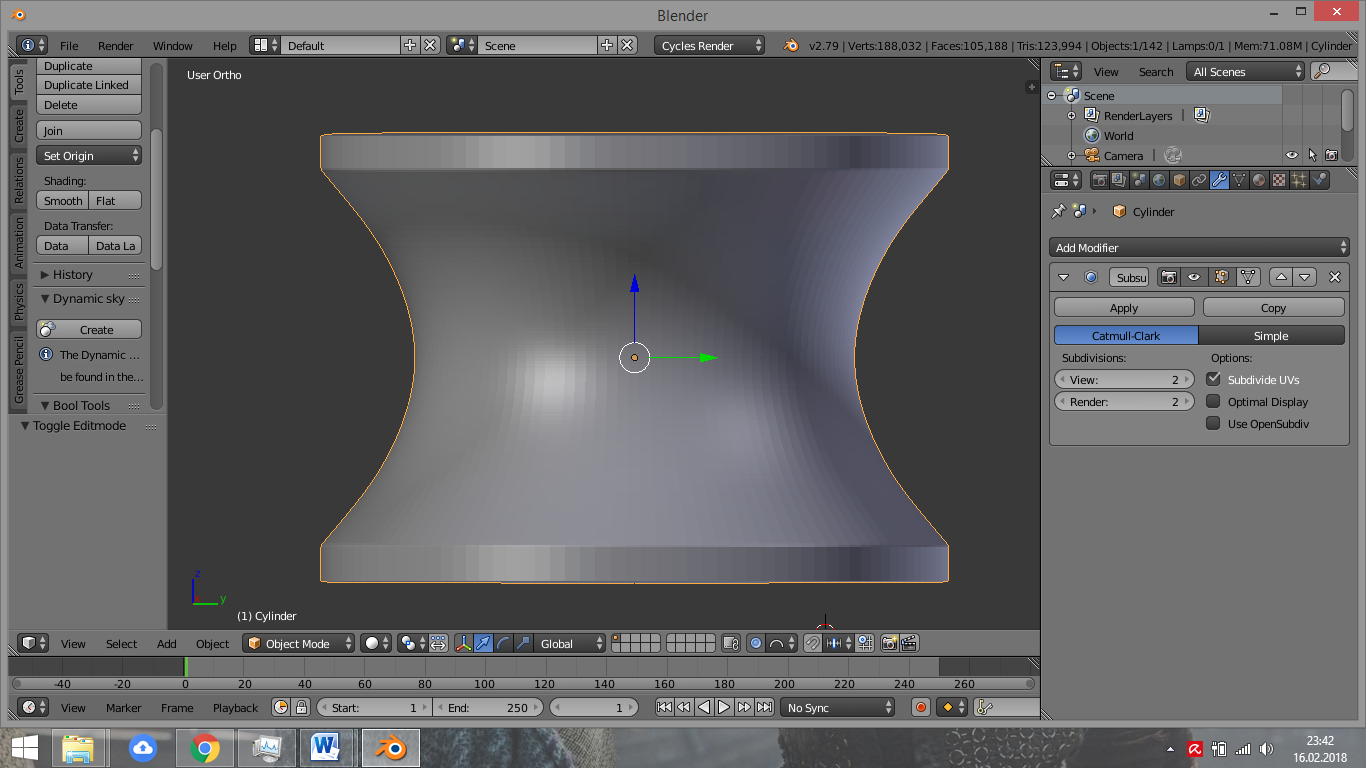Screen dimensions: 1366x768
Task: Select the Simple subdivision type
Action: [x=1271, y=335]
